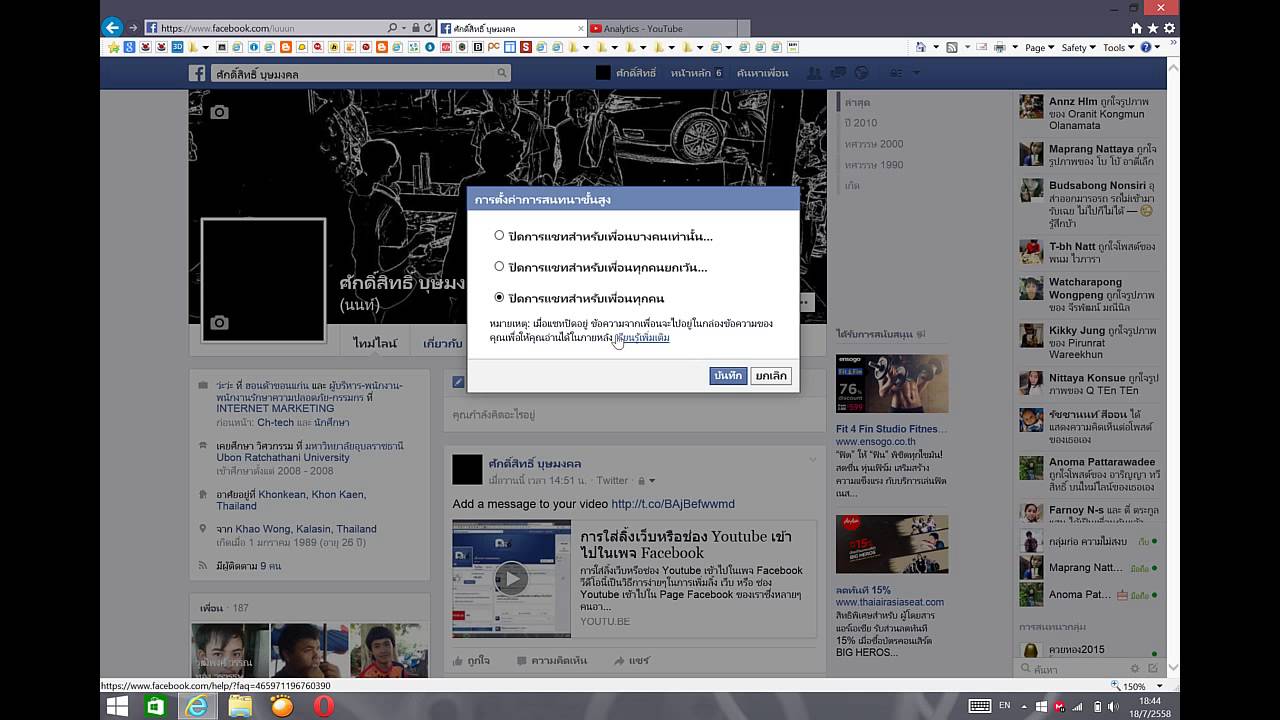Open the home link with badge 6

click(x=696, y=73)
